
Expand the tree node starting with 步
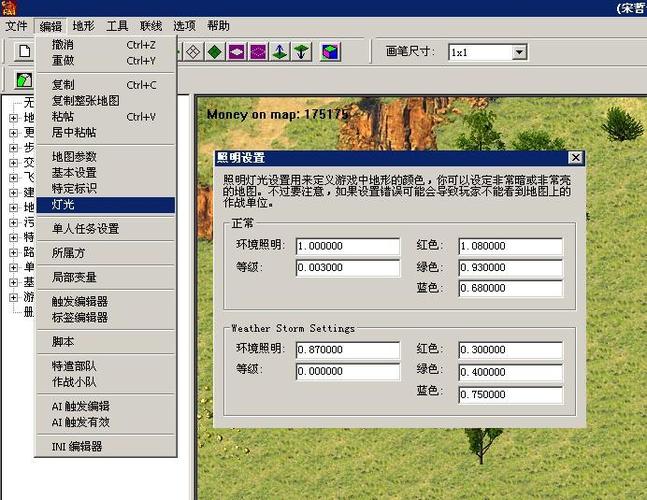(x=14, y=147)
